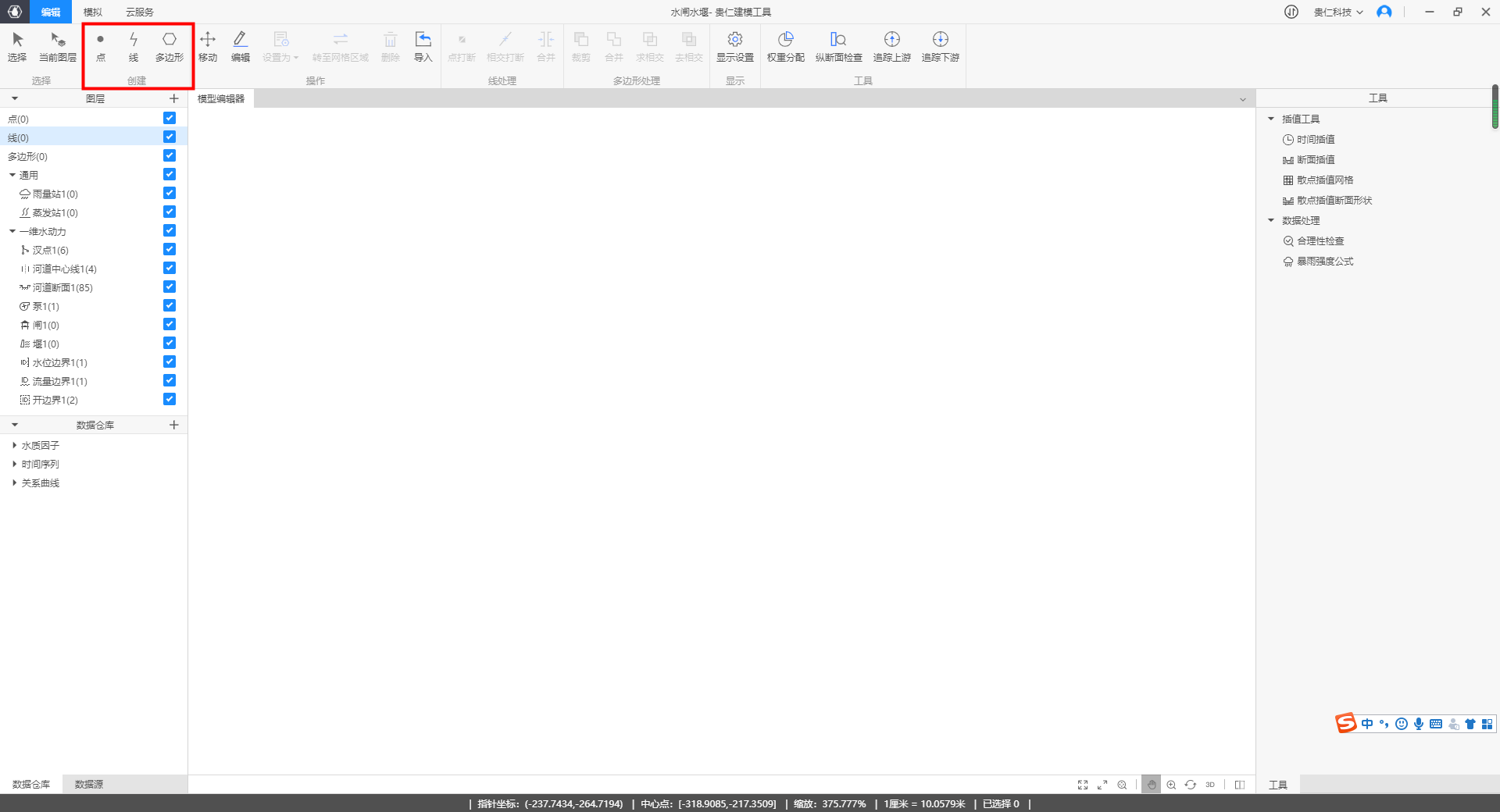Expand the 水质因子 tree node
This screenshot has height=812, width=1500.
[15, 445]
